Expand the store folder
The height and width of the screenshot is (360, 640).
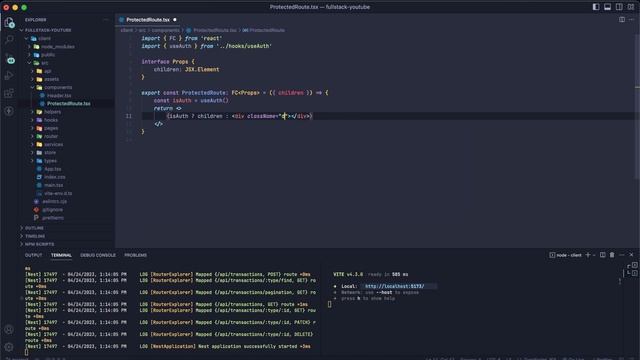click(x=50, y=153)
